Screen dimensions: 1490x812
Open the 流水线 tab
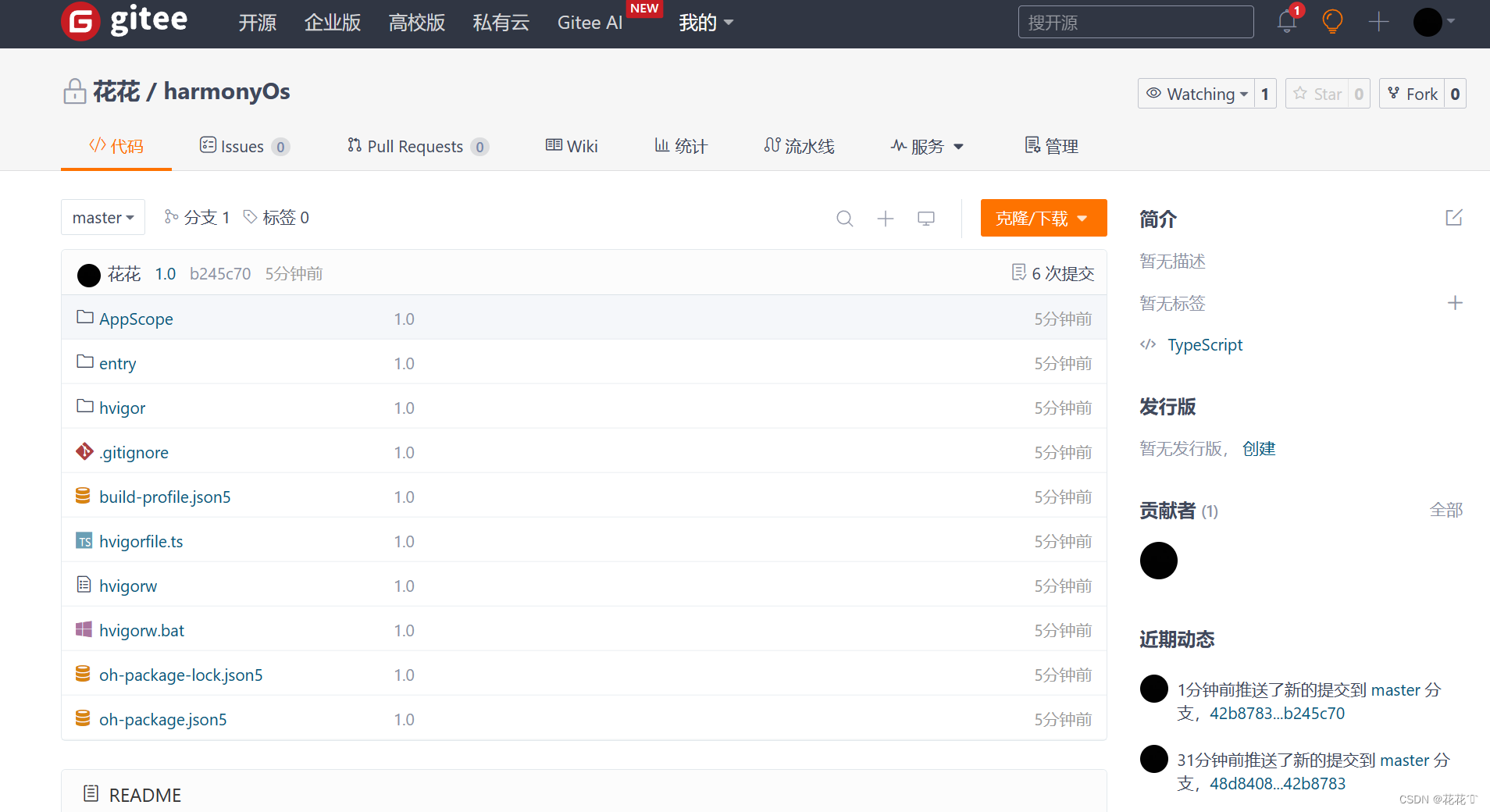799,146
